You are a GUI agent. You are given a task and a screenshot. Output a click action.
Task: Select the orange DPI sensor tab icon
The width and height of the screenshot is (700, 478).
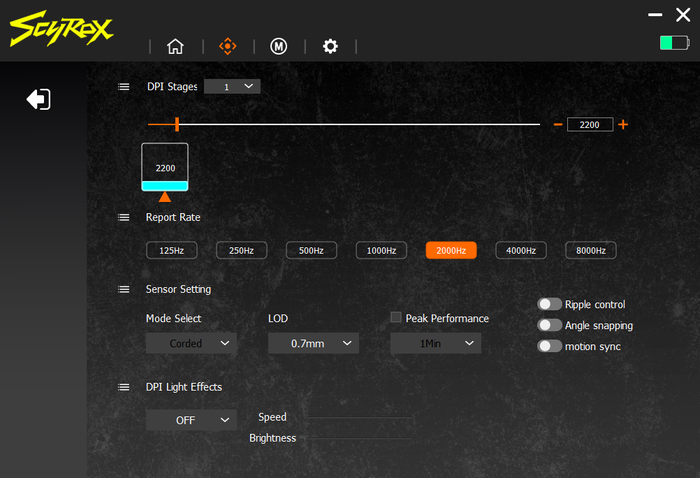click(x=227, y=46)
